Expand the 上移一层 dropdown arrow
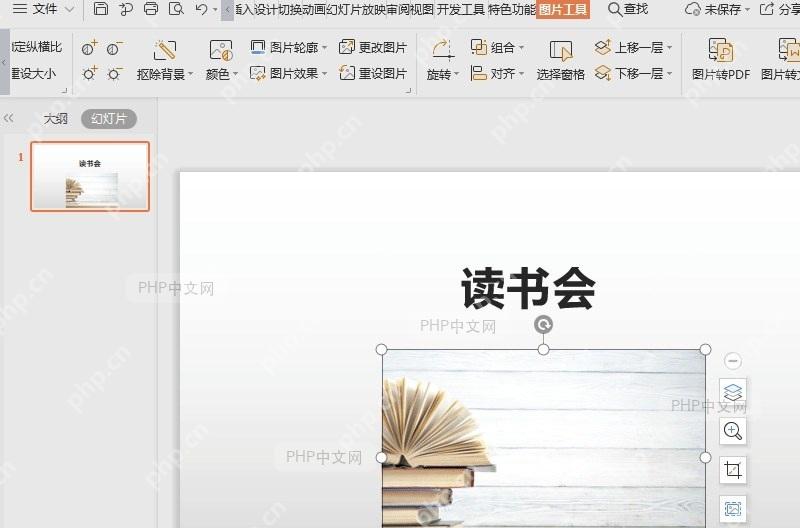This screenshot has width=800, height=528. point(669,48)
